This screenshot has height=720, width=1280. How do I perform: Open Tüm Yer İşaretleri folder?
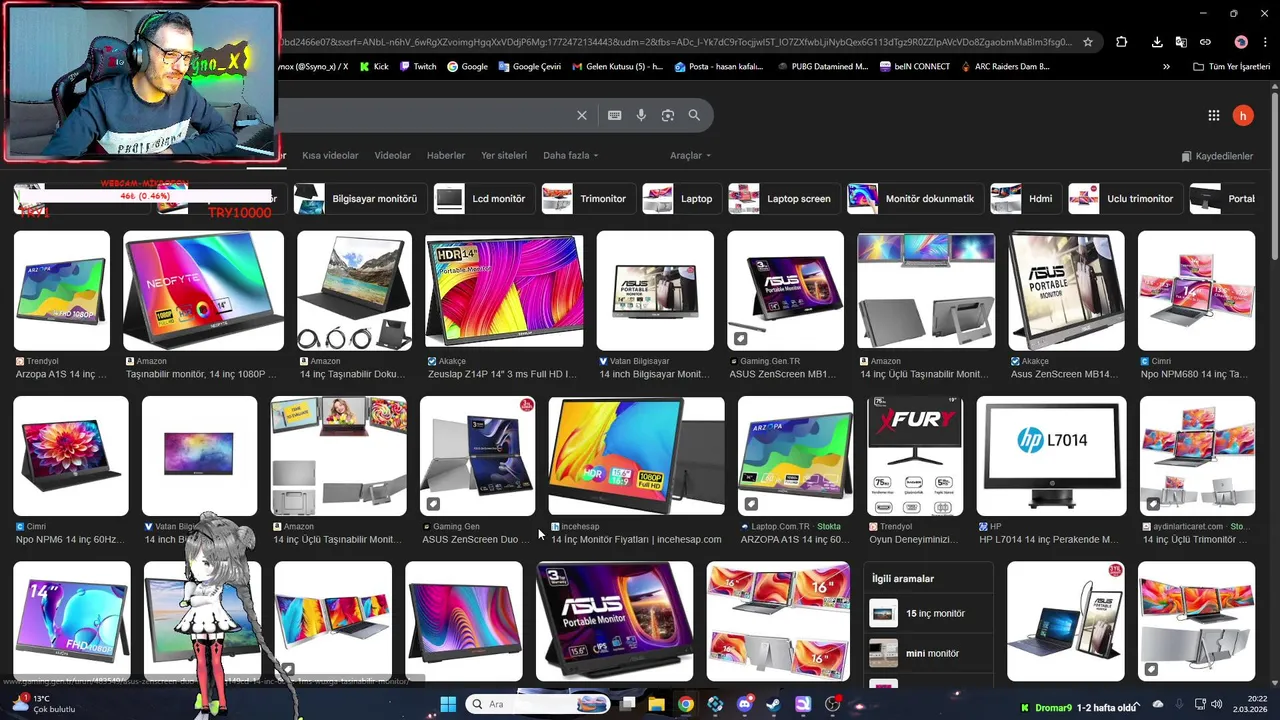pyautogui.click(x=1231, y=67)
